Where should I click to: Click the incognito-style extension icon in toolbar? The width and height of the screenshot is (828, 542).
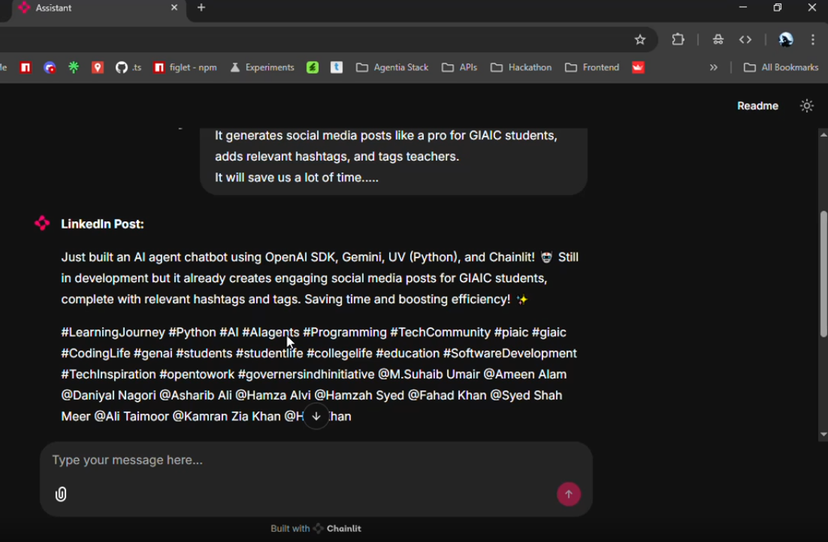718,40
